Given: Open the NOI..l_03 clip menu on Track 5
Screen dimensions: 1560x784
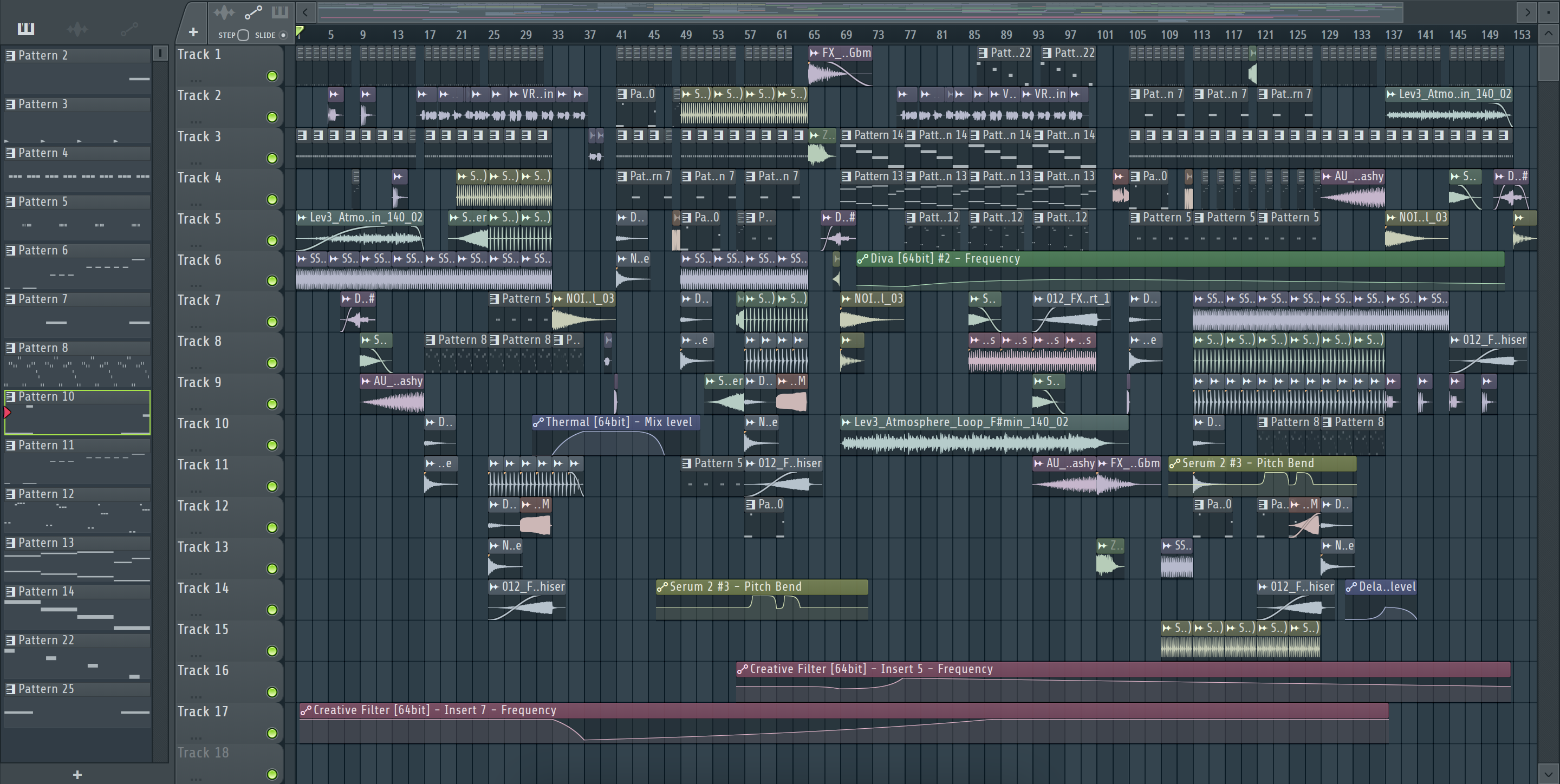Looking at the screenshot, I should 1392,217.
